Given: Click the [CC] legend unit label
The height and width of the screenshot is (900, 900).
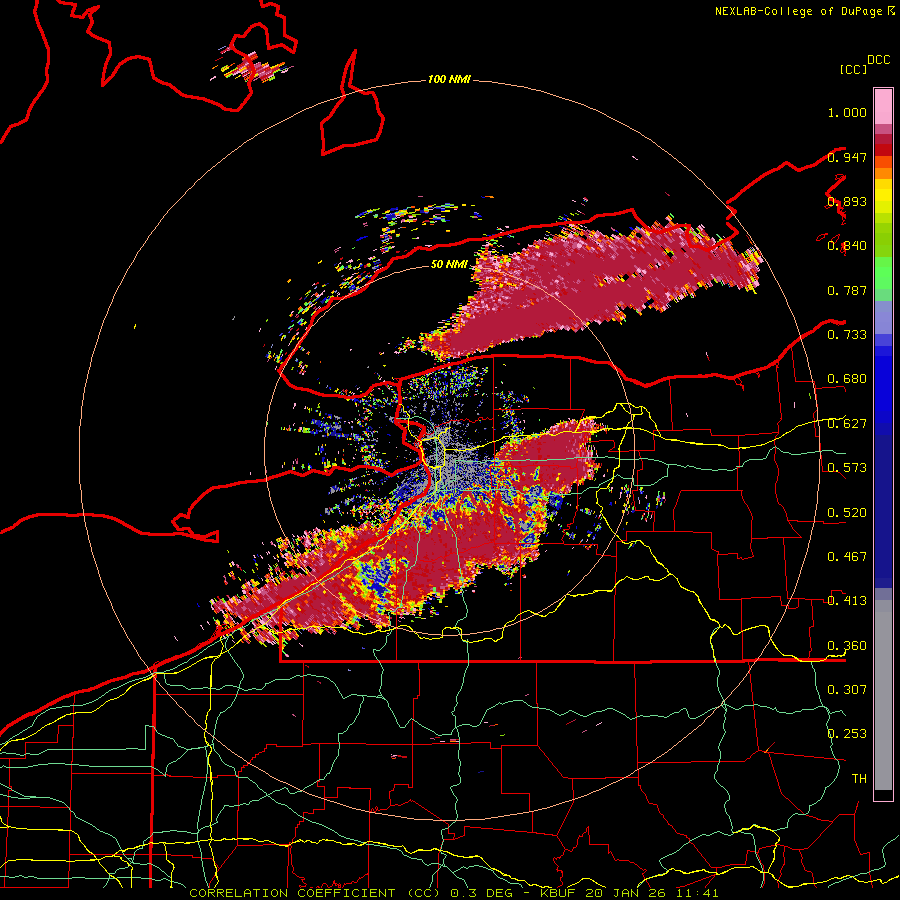Looking at the screenshot, I should click(854, 69).
